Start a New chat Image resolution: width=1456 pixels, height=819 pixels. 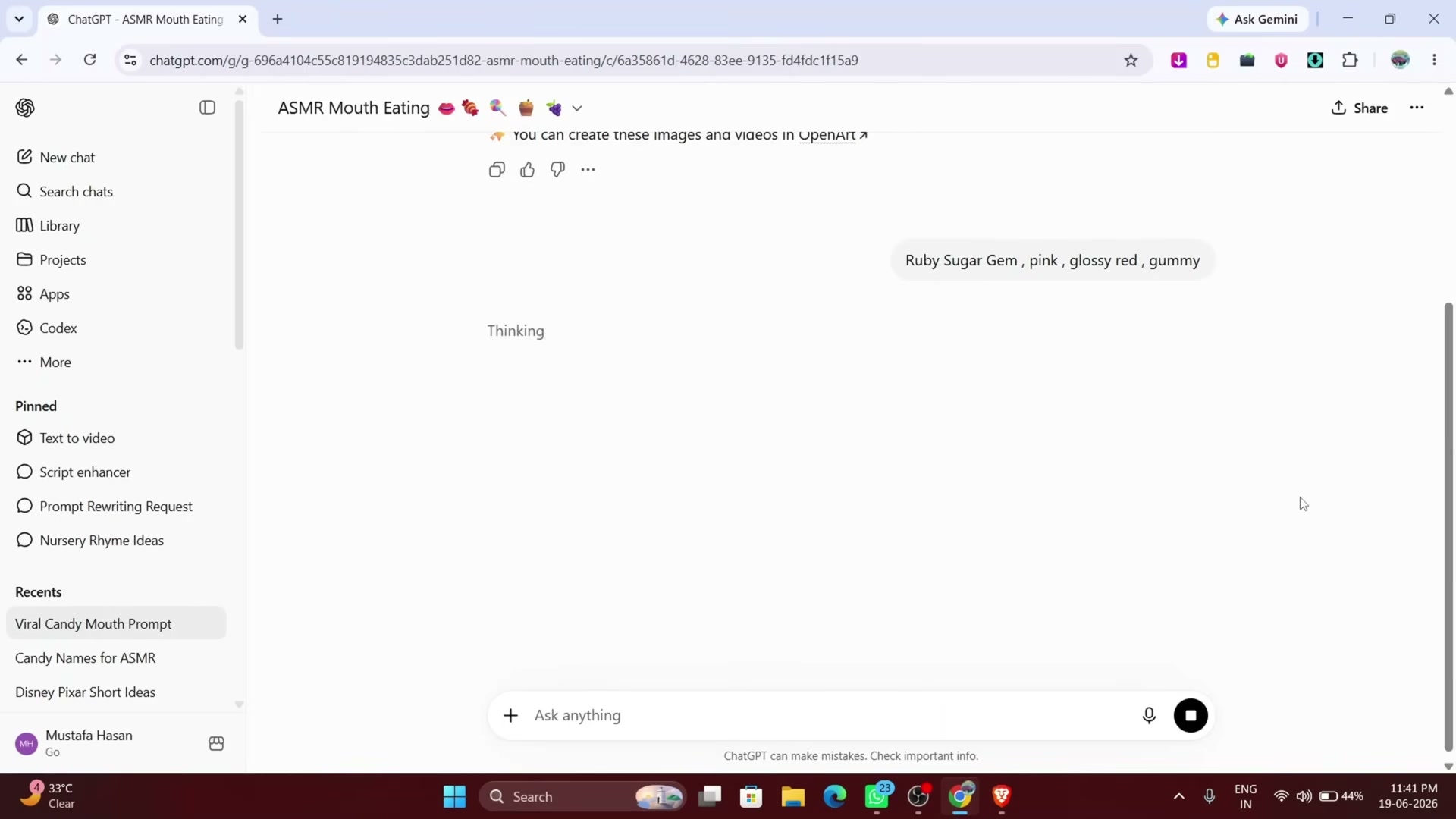116,157
